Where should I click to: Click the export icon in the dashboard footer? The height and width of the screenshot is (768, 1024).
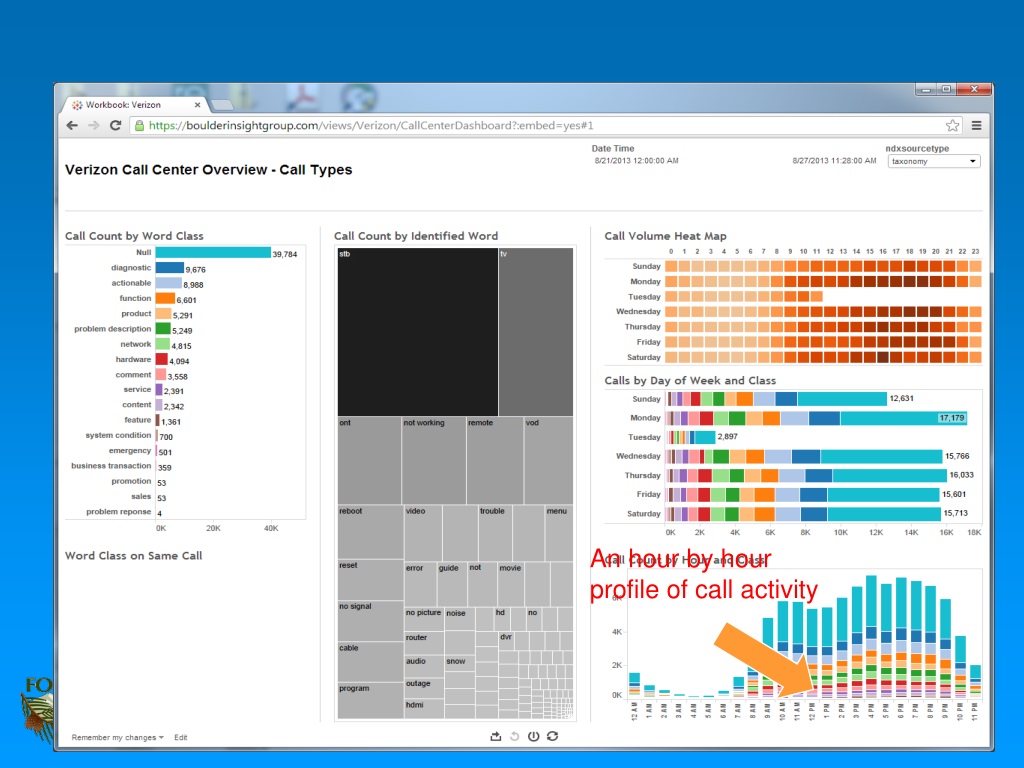[x=496, y=737]
